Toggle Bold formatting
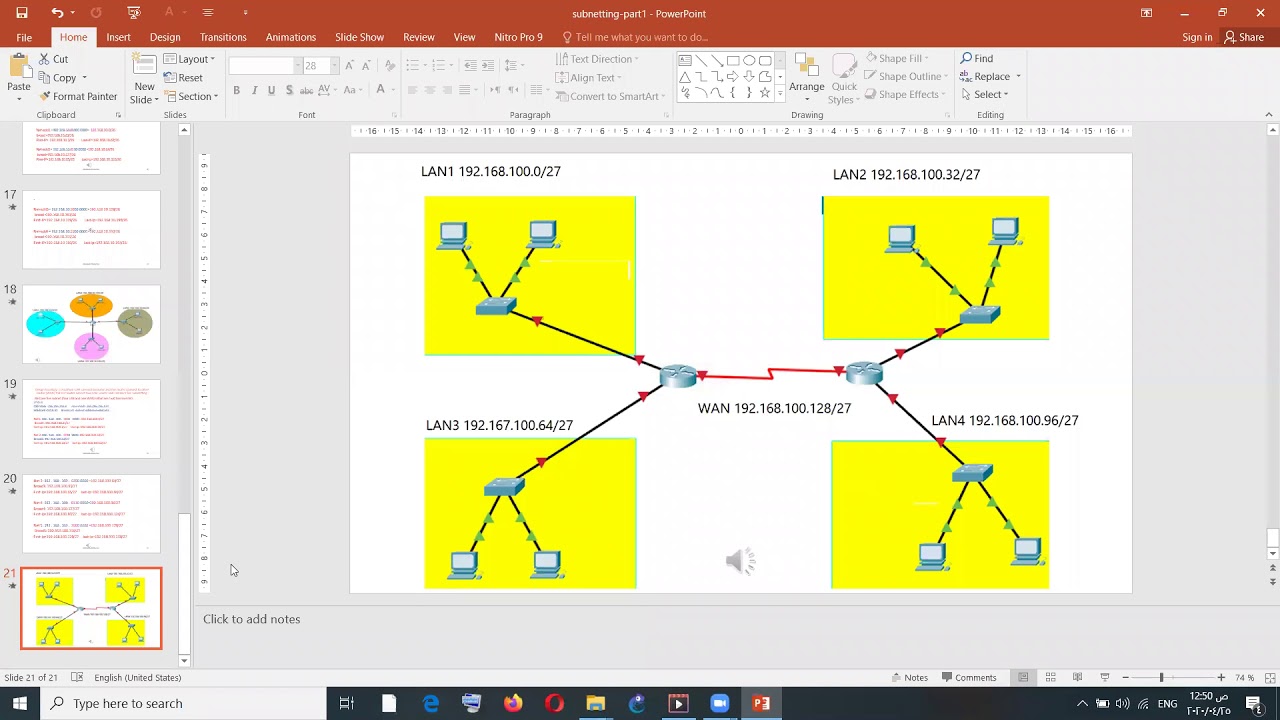Image resolution: width=1280 pixels, height=720 pixels. (x=236, y=90)
